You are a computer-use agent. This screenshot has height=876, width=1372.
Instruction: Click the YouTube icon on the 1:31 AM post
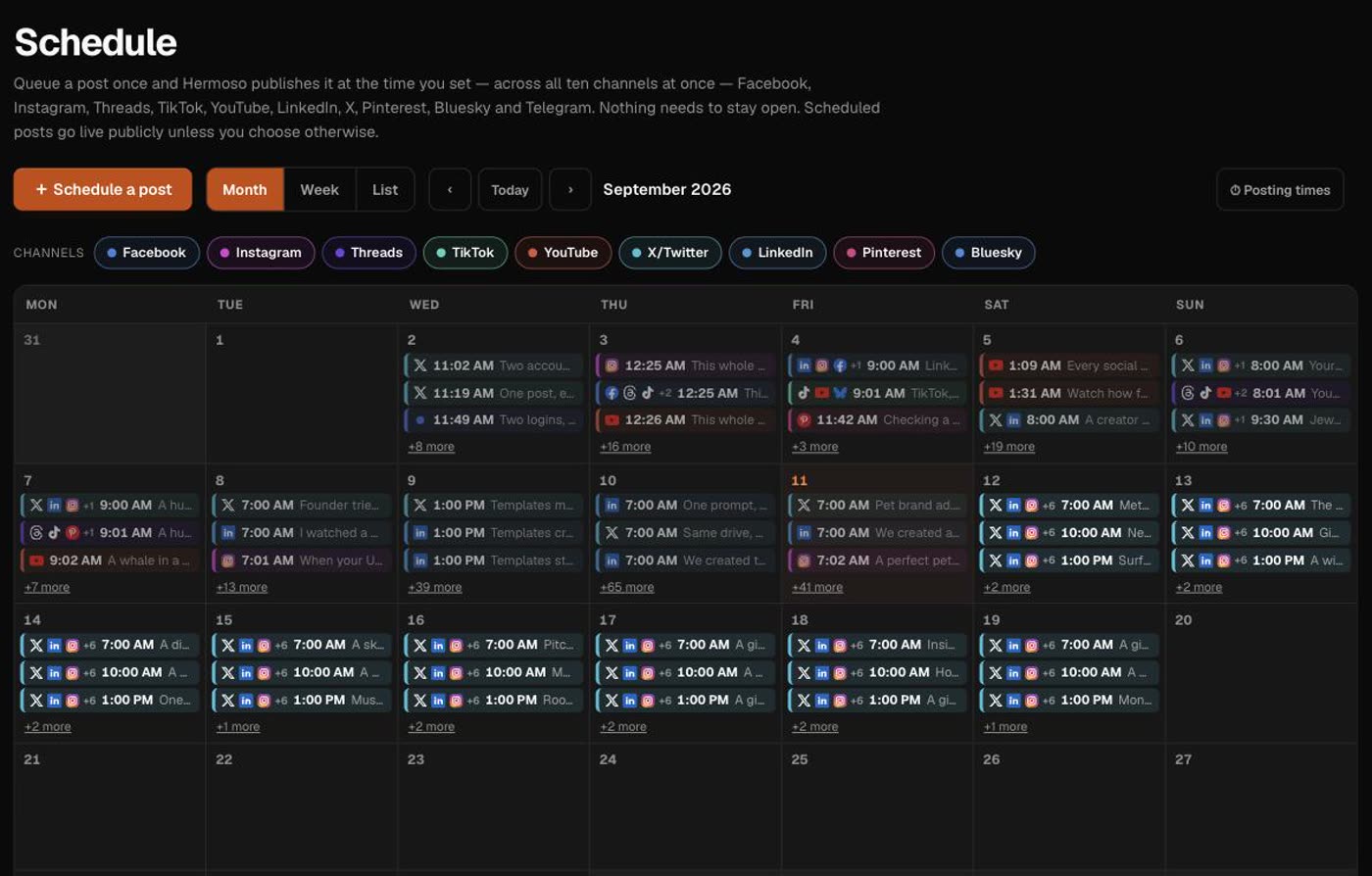[996, 393]
